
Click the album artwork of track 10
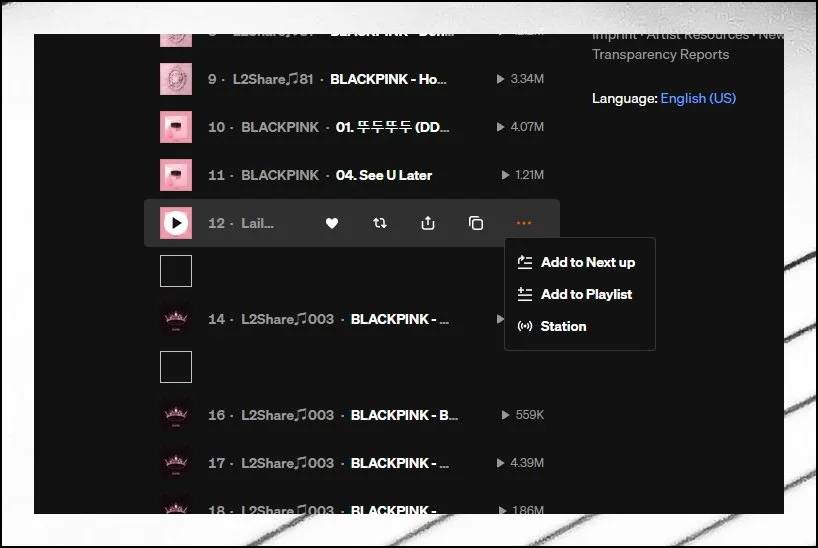(176, 127)
